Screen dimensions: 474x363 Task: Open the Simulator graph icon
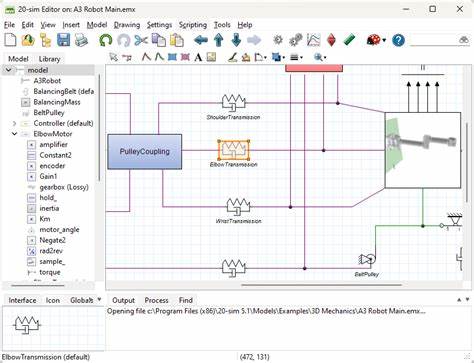(313, 40)
